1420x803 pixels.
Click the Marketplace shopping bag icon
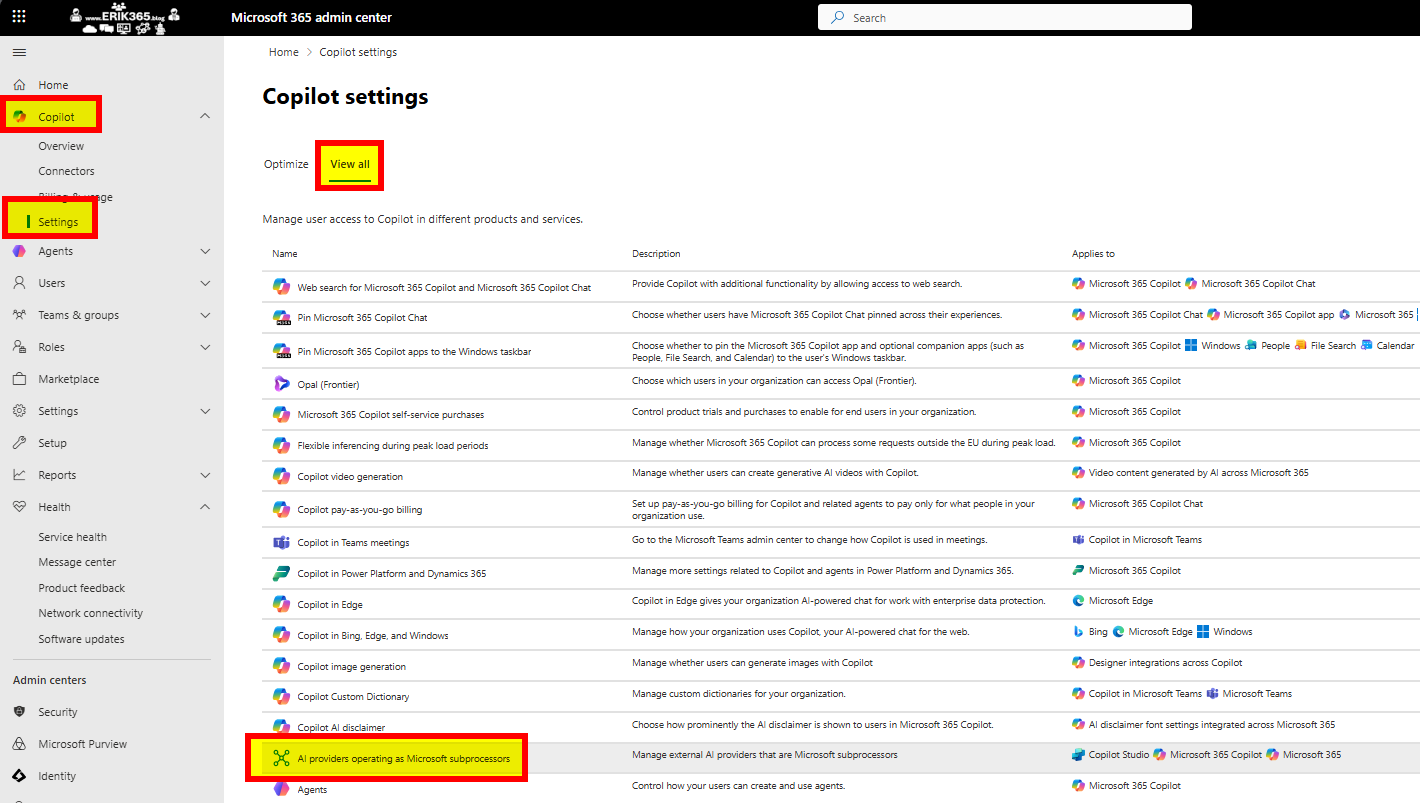click(x=19, y=379)
